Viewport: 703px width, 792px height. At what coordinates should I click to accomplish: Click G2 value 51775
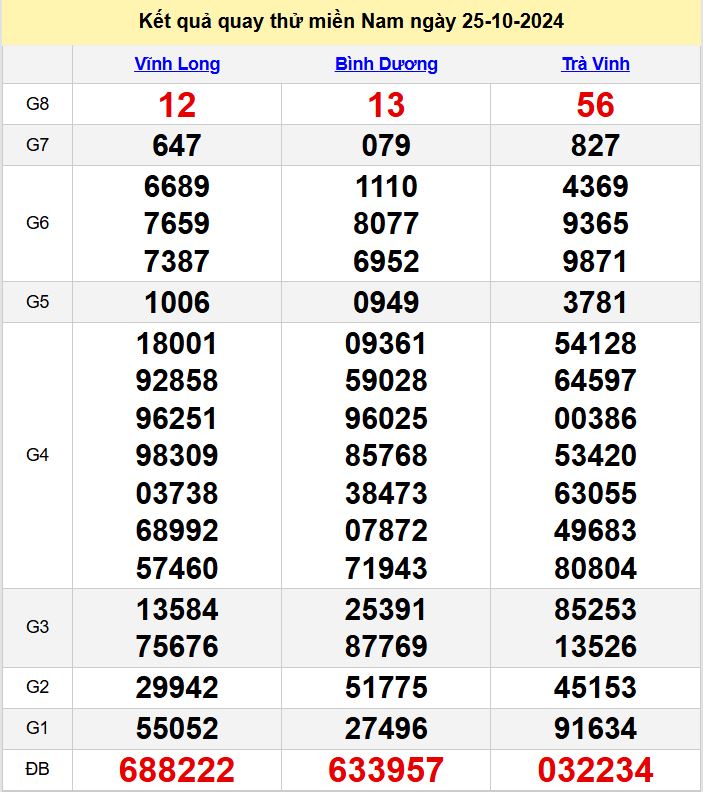(386, 687)
